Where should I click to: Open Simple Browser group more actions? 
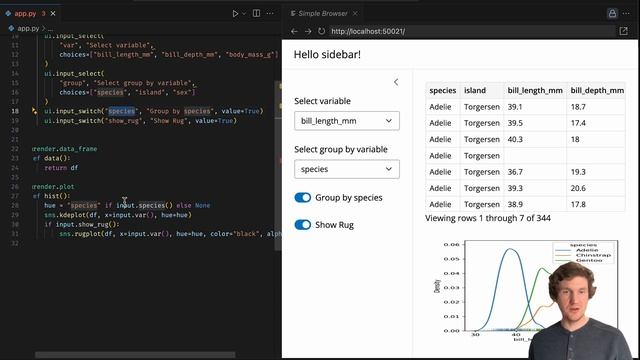626,13
